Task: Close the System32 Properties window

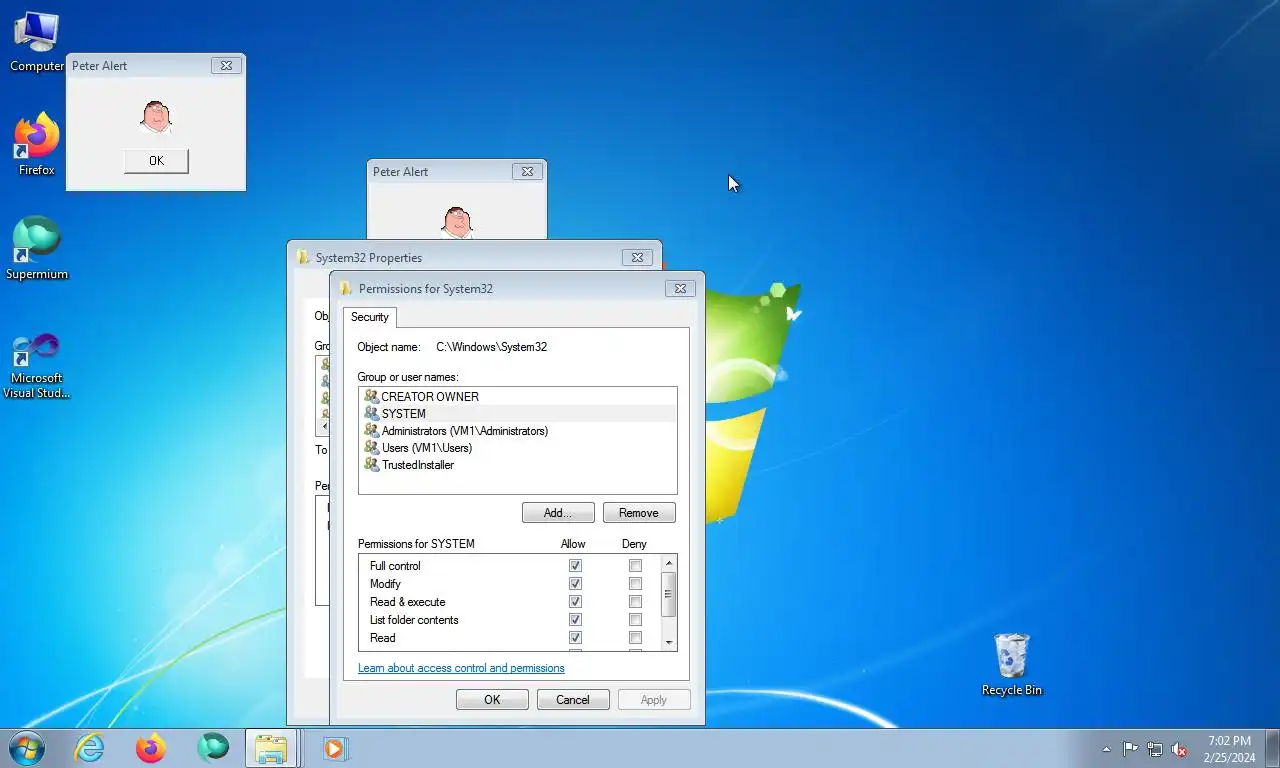Action: tap(637, 257)
